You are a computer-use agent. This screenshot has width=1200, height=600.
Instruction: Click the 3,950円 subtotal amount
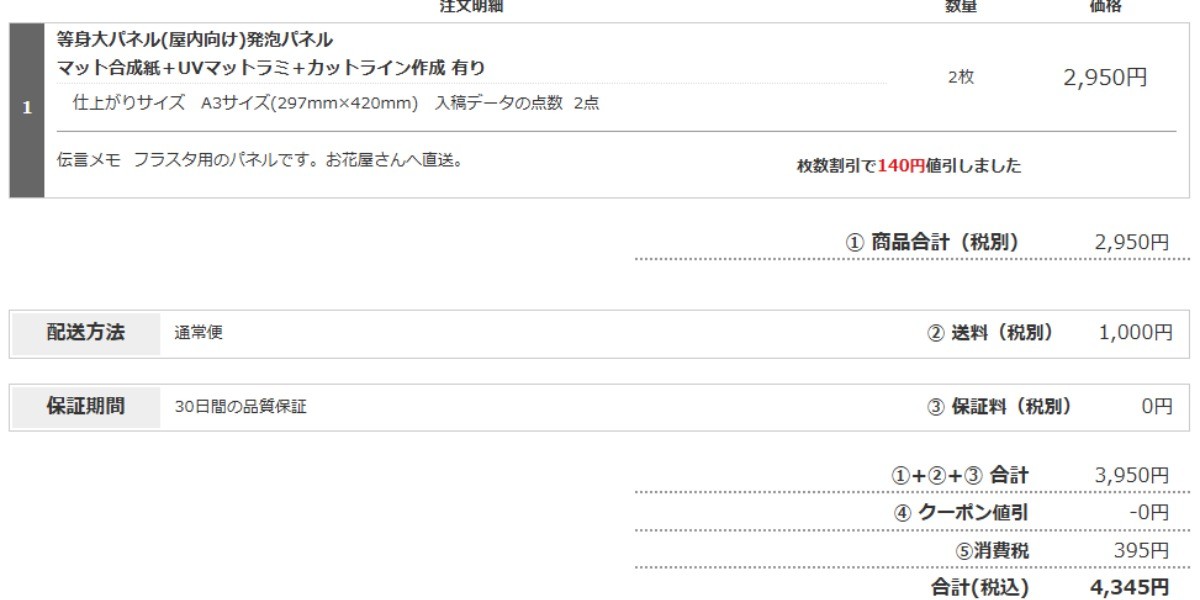coord(1131,475)
